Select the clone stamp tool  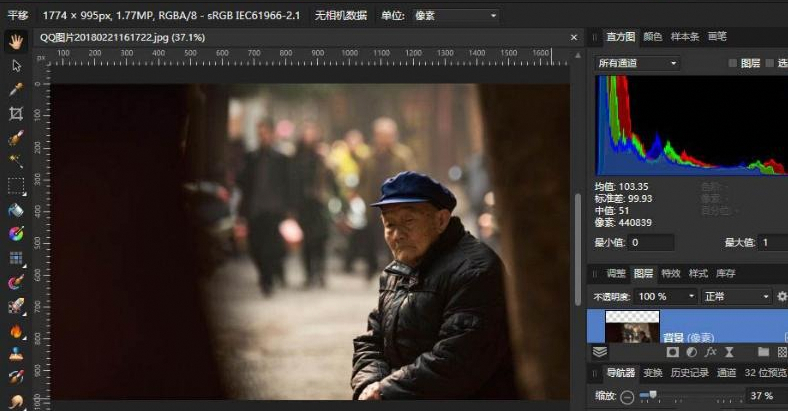[16, 354]
